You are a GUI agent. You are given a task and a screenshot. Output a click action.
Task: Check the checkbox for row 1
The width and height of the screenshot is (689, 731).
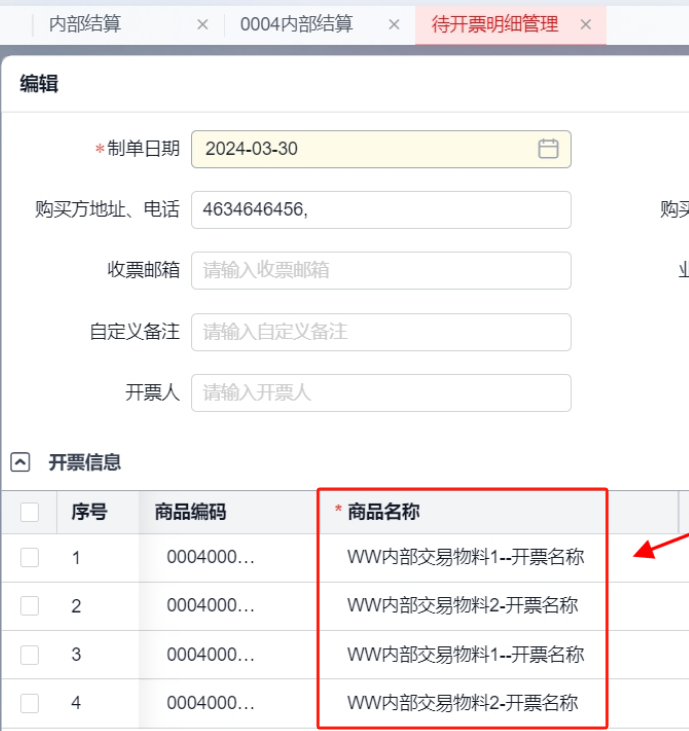click(30, 557)
